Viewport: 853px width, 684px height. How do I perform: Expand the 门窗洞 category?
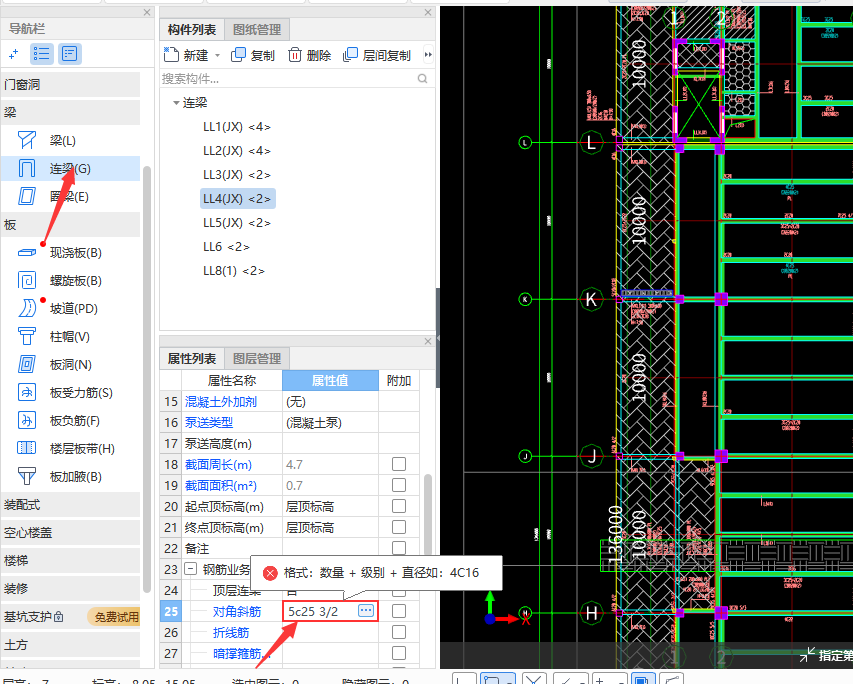[x=71, y=84]
